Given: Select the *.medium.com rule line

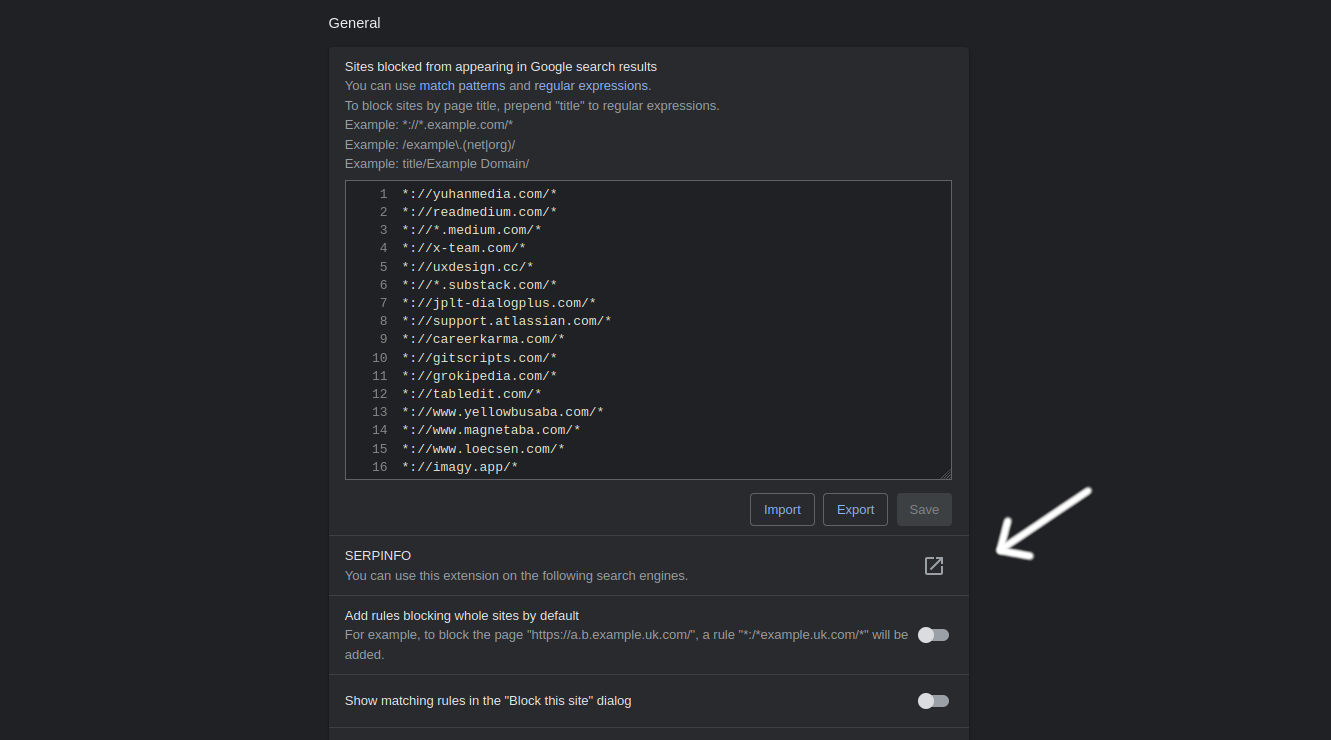Looking at the screenshot, I should 471,230.
